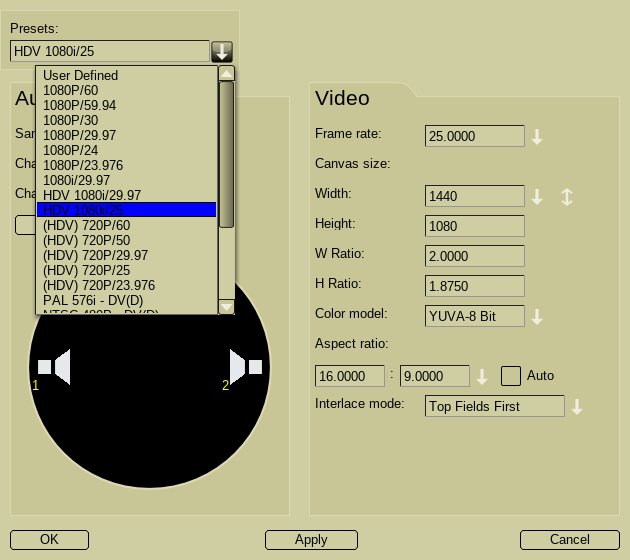Choose the (HDV) 720P/50 preset
Screen dimensions: 630x560
click(87, 240)
